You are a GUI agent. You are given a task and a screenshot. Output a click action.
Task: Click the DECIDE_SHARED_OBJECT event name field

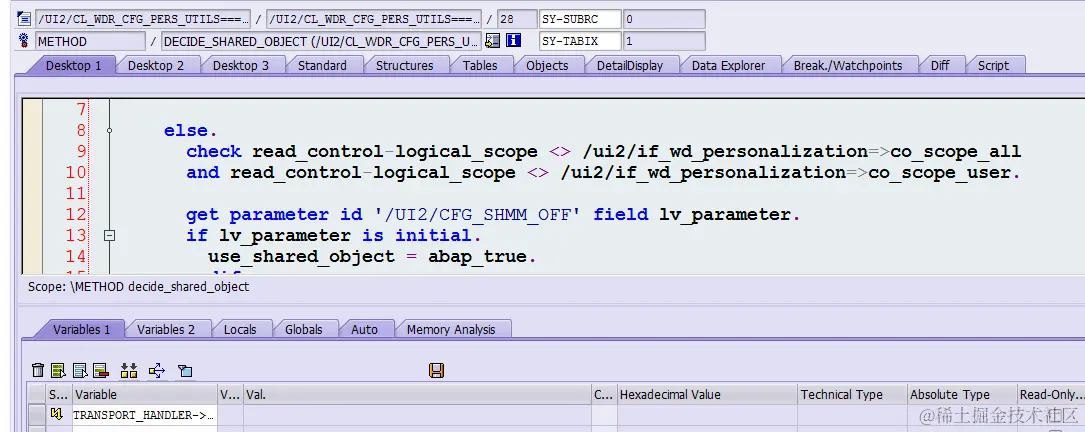[321, 42]
